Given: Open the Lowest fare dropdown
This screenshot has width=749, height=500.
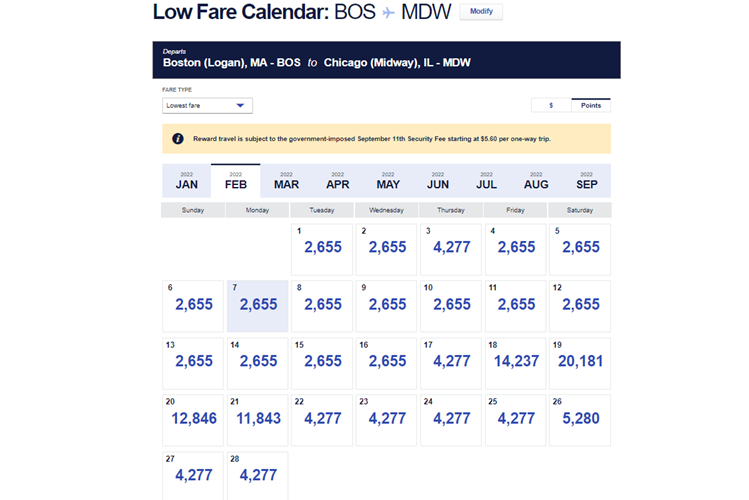Looking at the screenshot, I should (x=208, y=105).
